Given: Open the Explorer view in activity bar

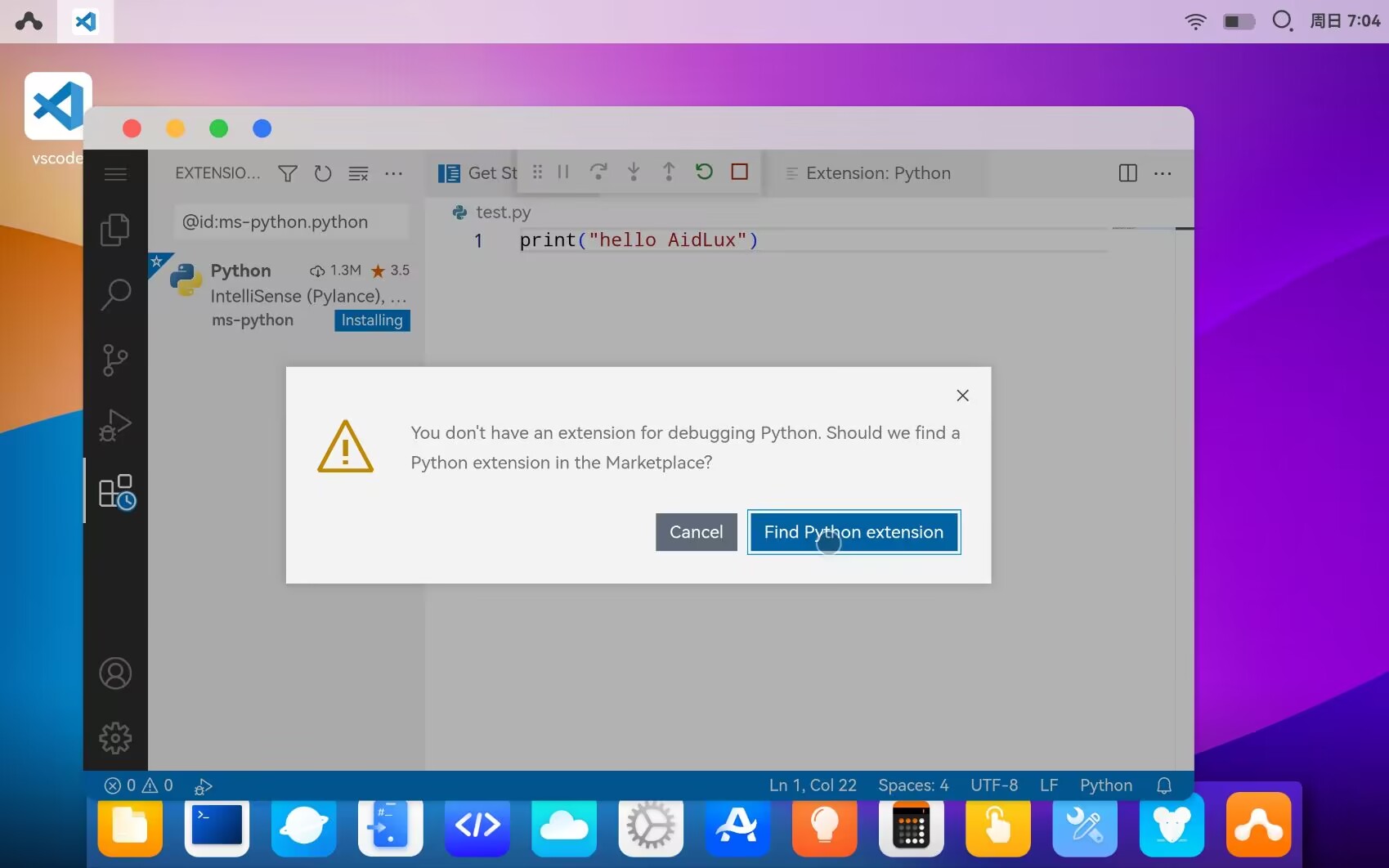Looking at the screenshot, I should tap(115, 230).
